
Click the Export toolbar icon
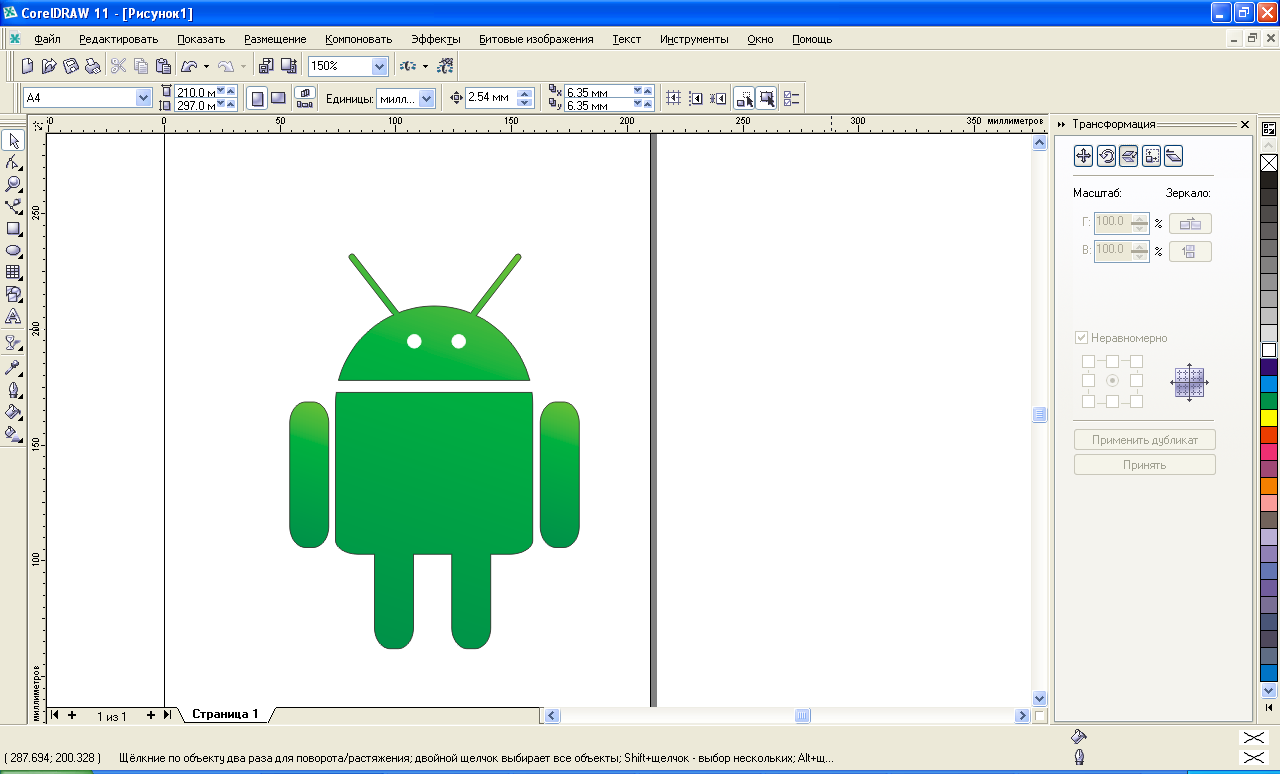pyautogui.click(x=288, y=66)
